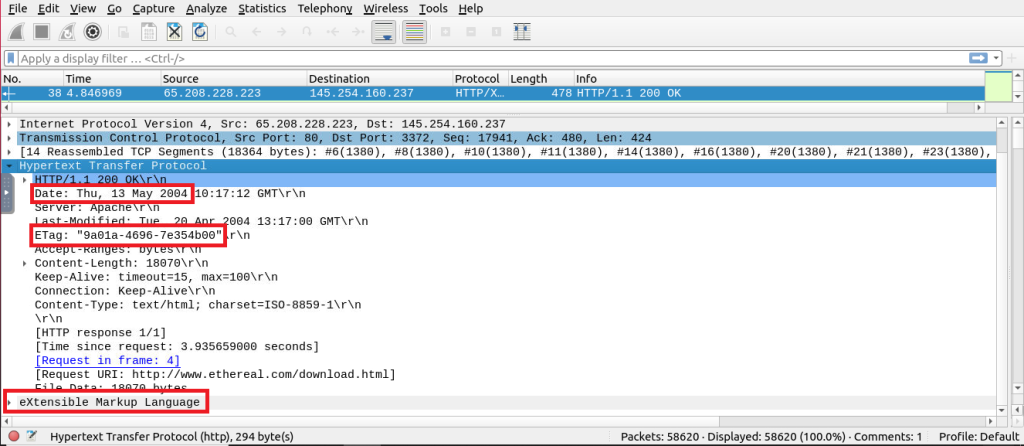This screenshot has height=446, width=1024.
Task: Click the start capture shark fin icon
Action: [x=16, y=31]
